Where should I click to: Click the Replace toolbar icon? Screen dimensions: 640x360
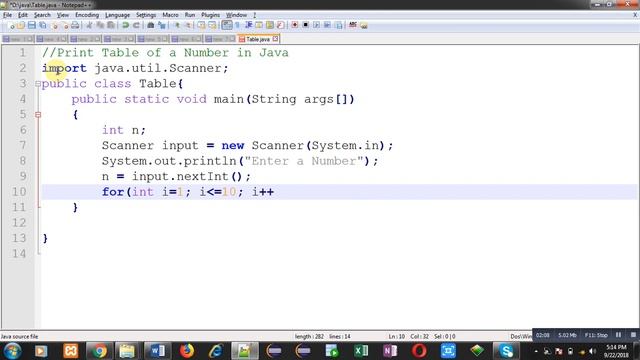[162, 25]
